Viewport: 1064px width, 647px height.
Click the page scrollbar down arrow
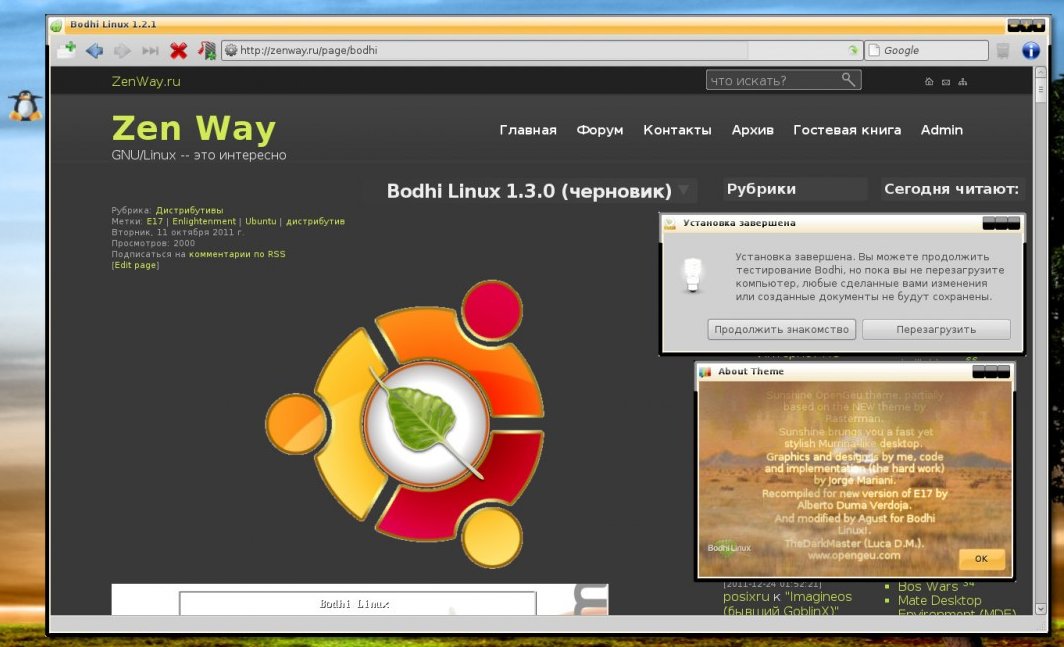click(1040, 609)
